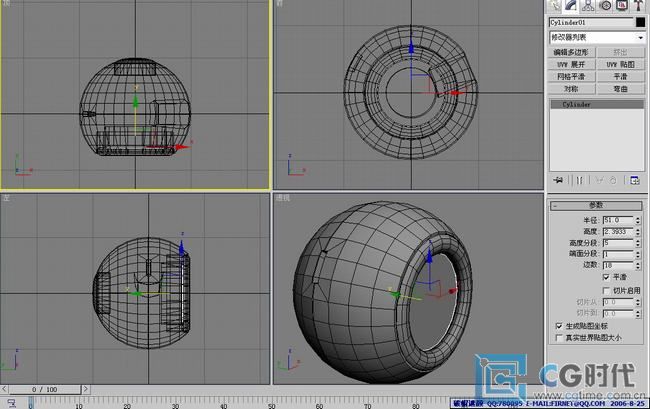Click the 平滑 modifier button
650x409 pixels.
click(x=621, y=77)
